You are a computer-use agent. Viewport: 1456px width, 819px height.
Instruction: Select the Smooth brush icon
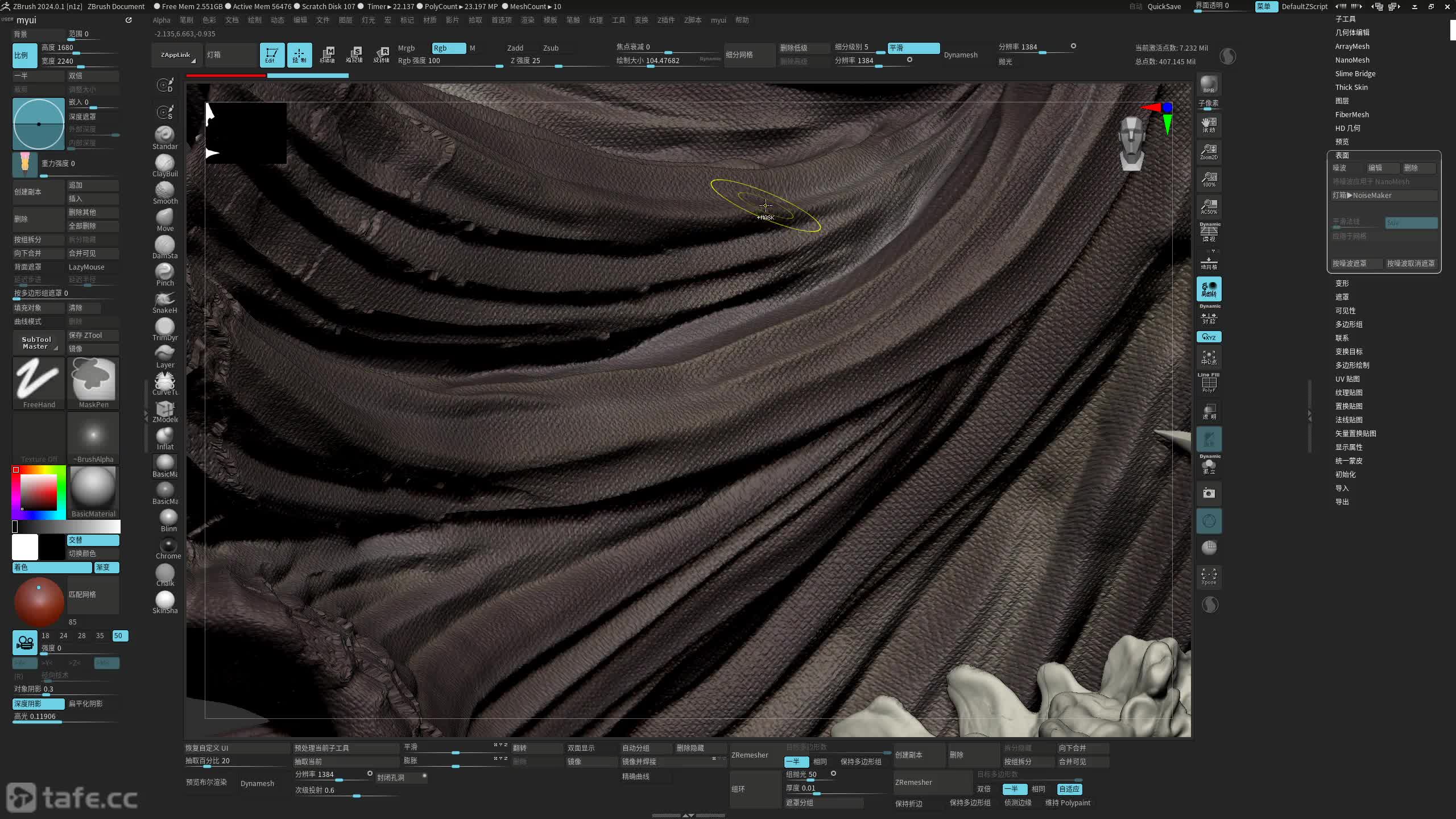pos(165,191)
